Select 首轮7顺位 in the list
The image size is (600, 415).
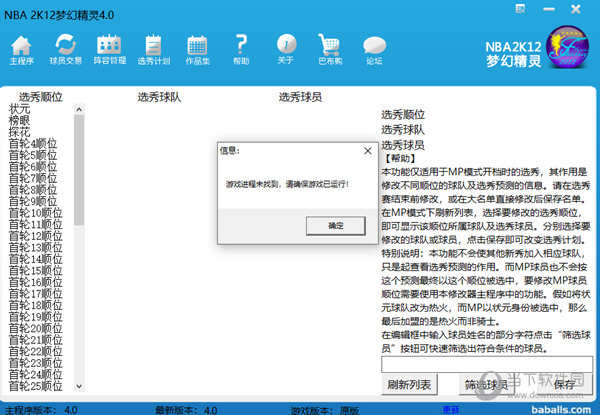tap(33, 178)
